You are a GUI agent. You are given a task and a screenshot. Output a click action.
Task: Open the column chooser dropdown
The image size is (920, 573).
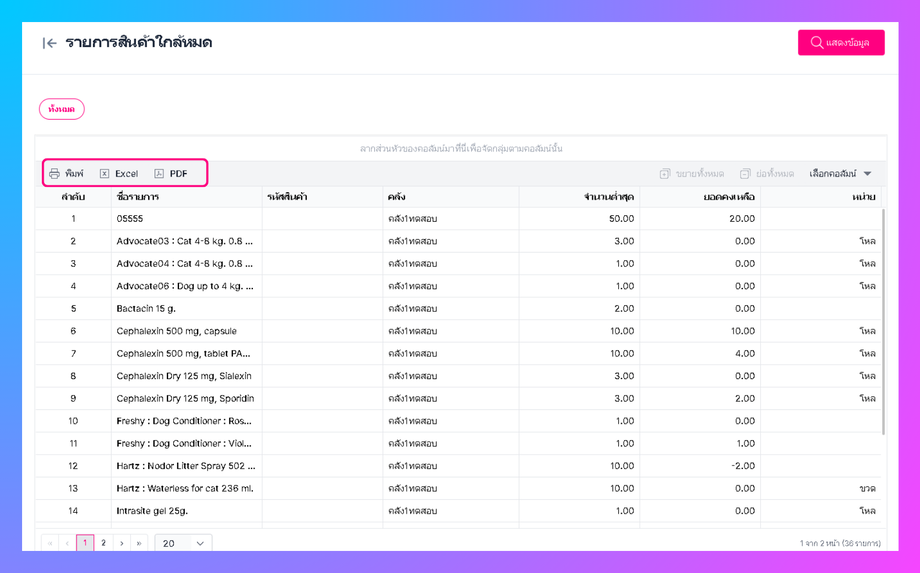pyautogui.click(x=840, y=174)
